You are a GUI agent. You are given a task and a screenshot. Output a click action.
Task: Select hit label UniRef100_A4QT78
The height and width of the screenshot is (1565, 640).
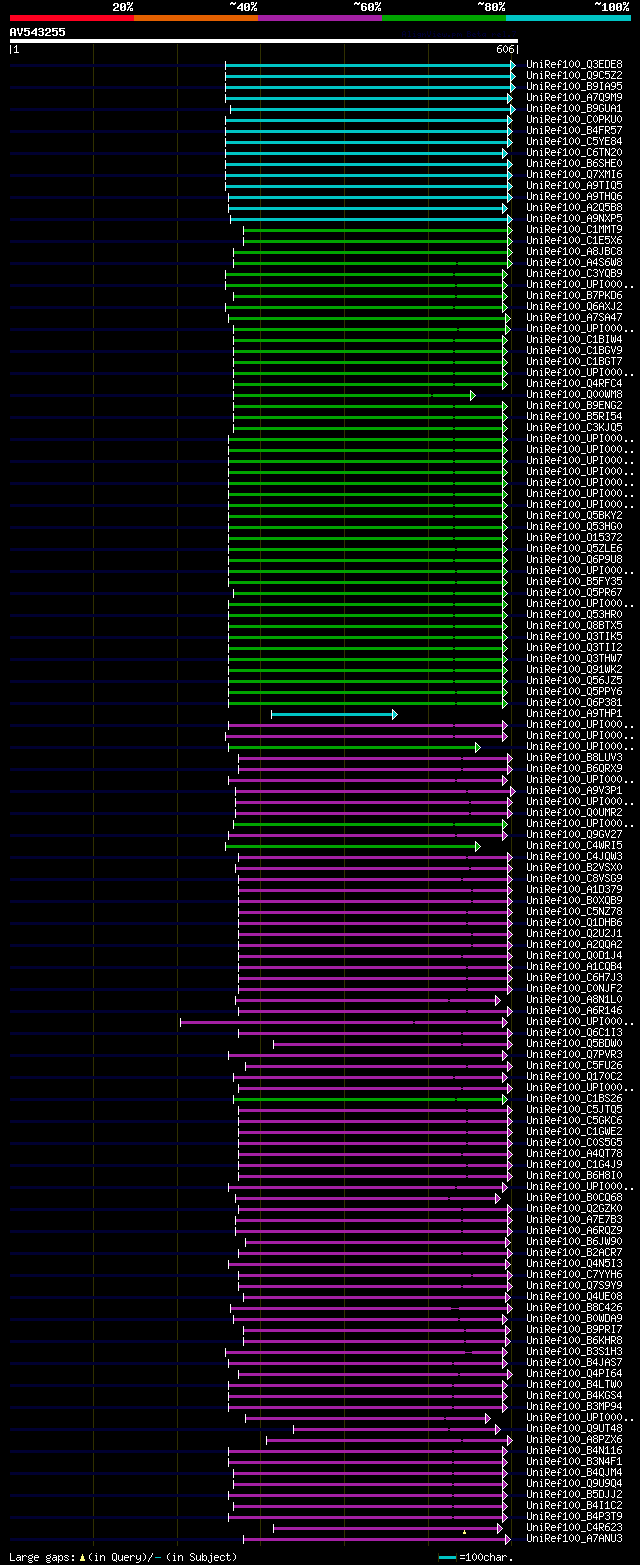[574, 1153]
